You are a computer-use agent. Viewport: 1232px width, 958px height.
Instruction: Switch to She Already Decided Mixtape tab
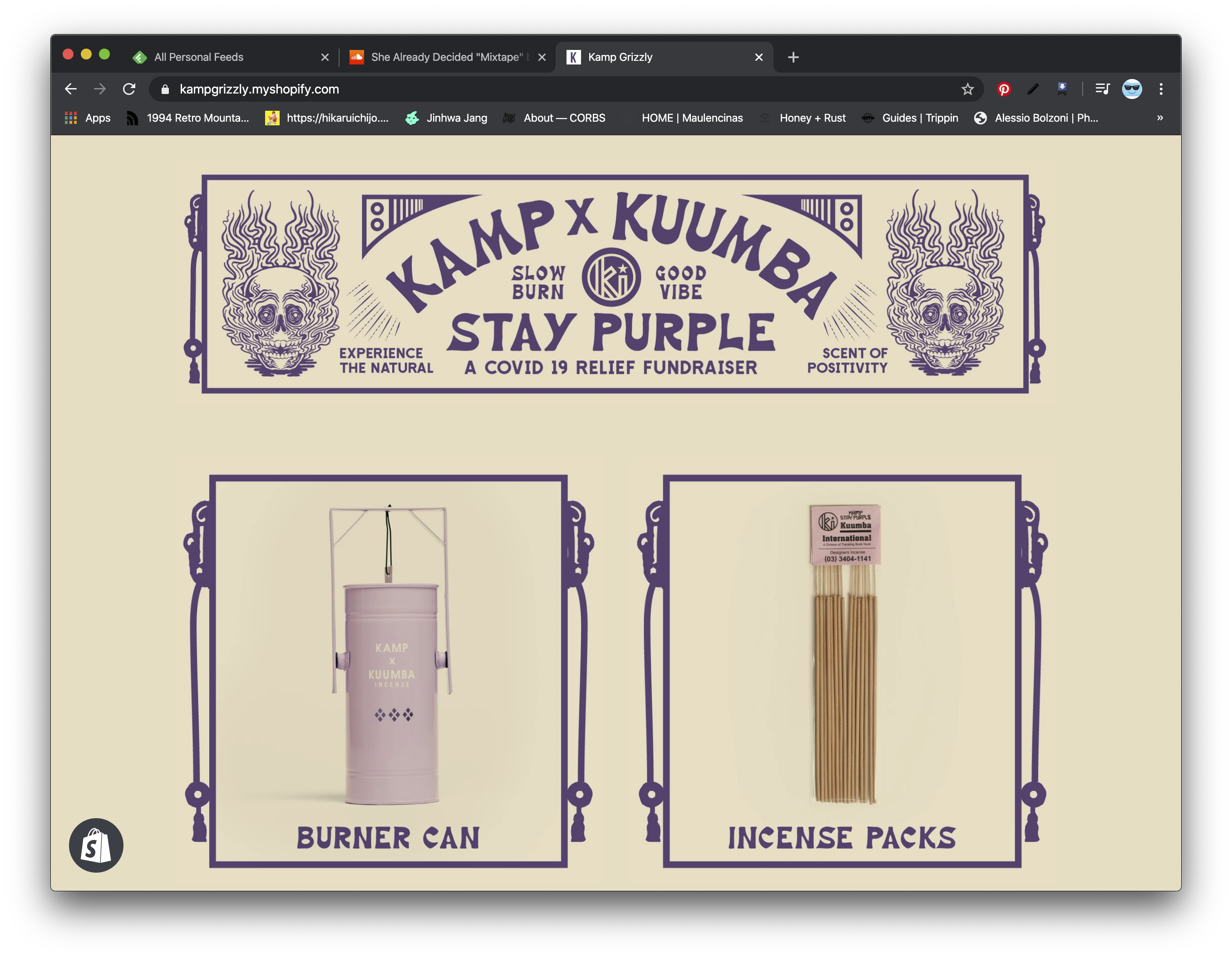tap(446, 57)
